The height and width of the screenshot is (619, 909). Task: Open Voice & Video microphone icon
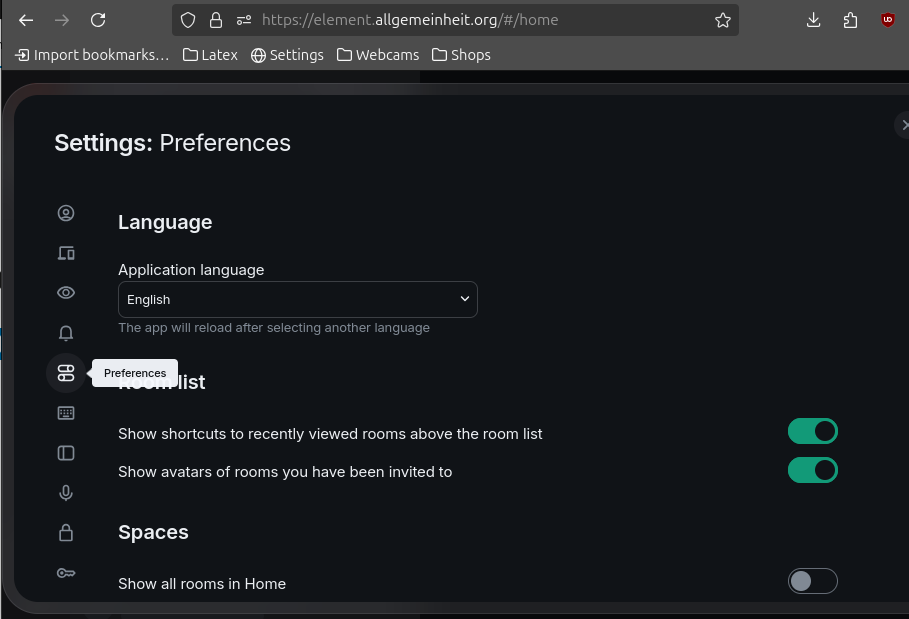click(x=66, y=493)
